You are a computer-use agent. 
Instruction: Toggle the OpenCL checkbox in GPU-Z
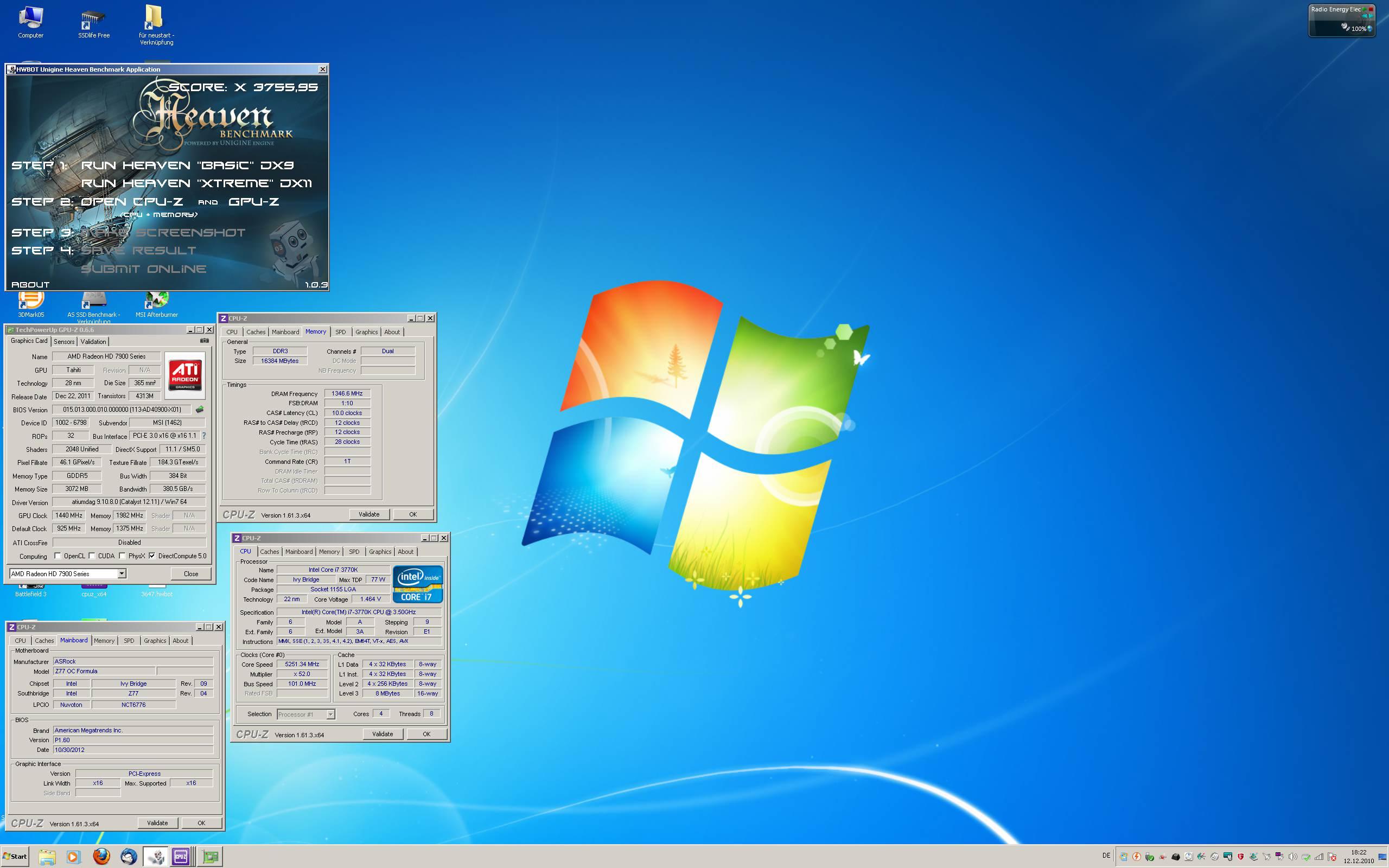click(x=58, y=556)
